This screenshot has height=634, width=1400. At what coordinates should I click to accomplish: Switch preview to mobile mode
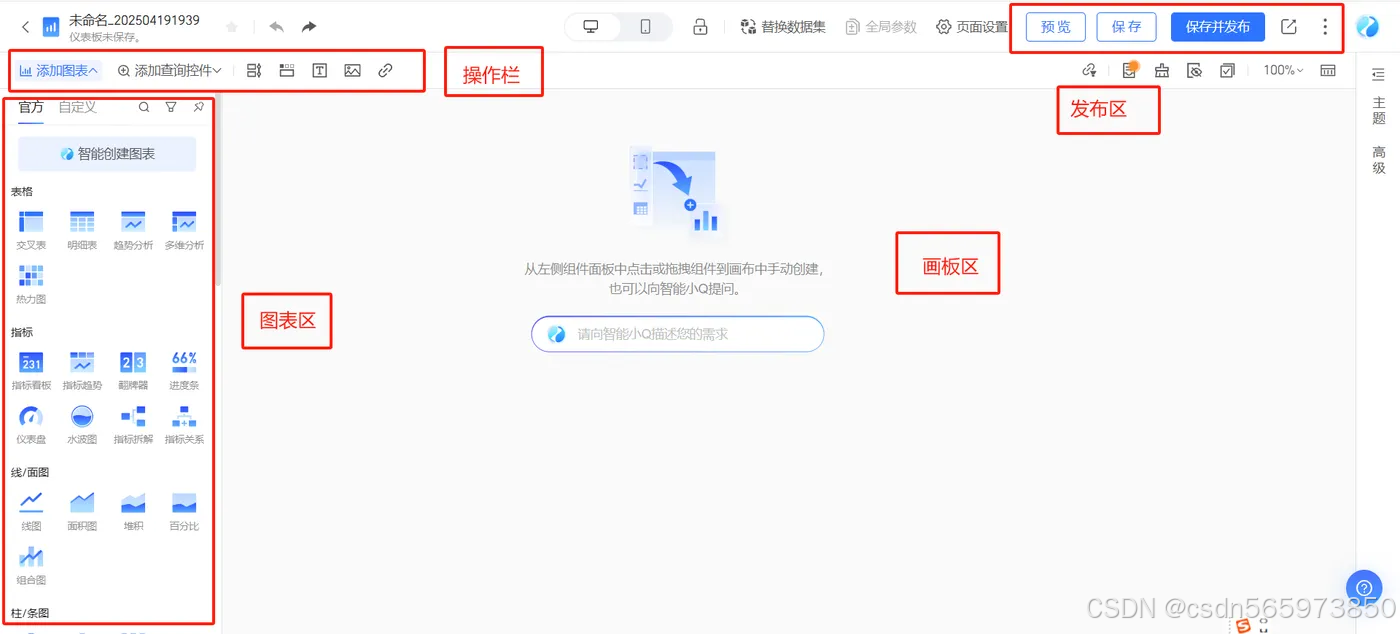pyautogui.click(x=645, y=28)
